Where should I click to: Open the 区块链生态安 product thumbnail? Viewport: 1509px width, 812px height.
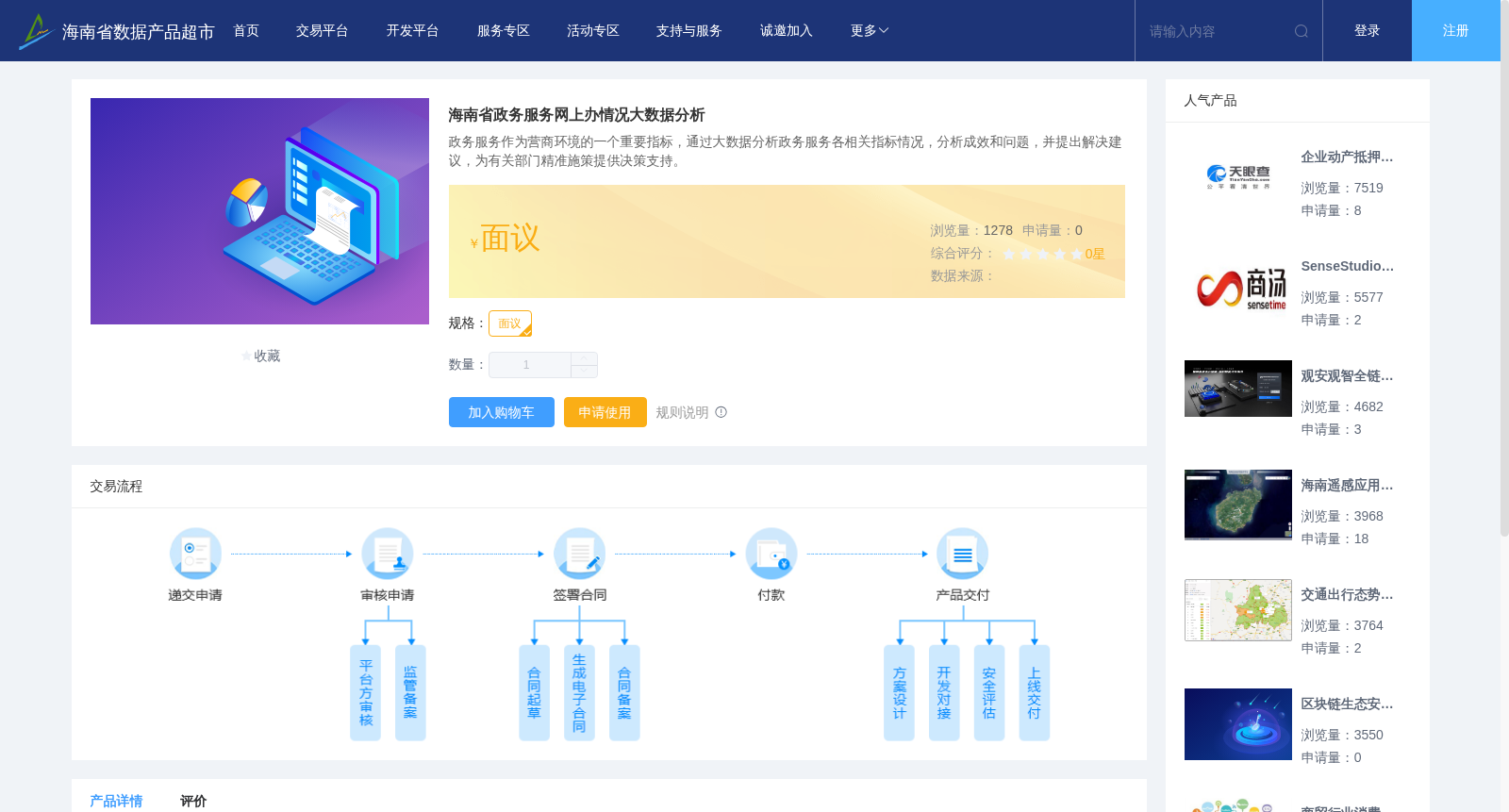[1238, 724]
